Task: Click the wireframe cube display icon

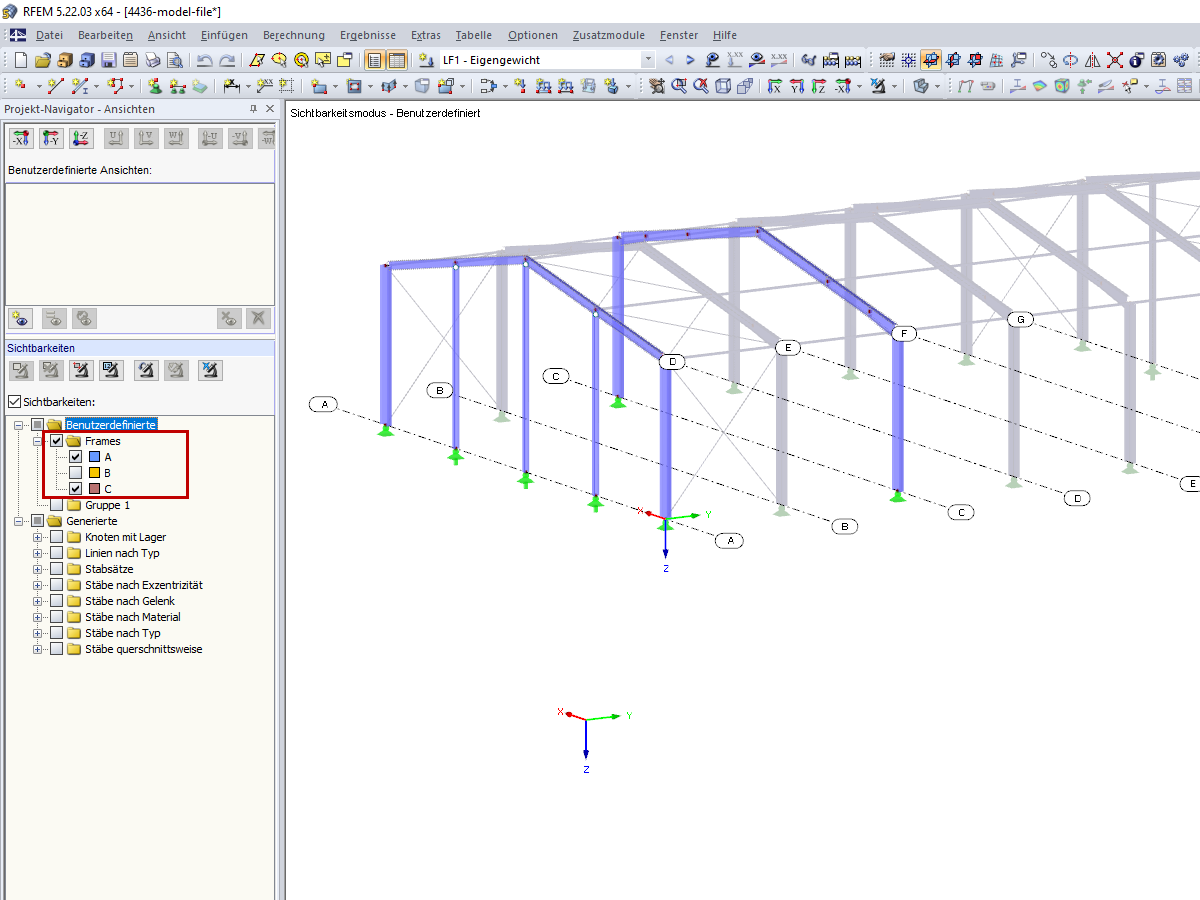Action: (x=723, y=86)
